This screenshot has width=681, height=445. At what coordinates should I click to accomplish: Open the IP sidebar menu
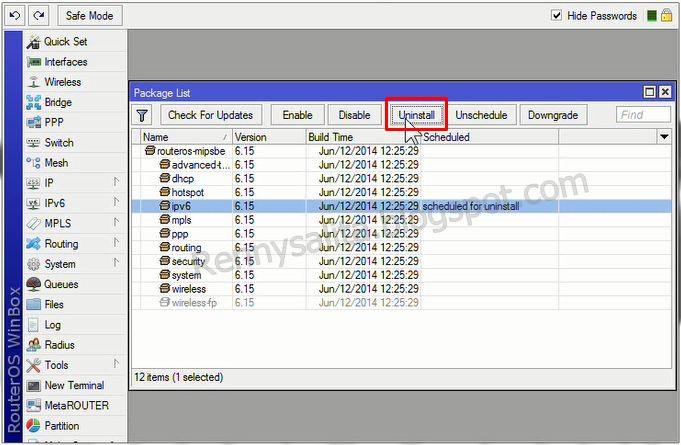click(74, 183)
